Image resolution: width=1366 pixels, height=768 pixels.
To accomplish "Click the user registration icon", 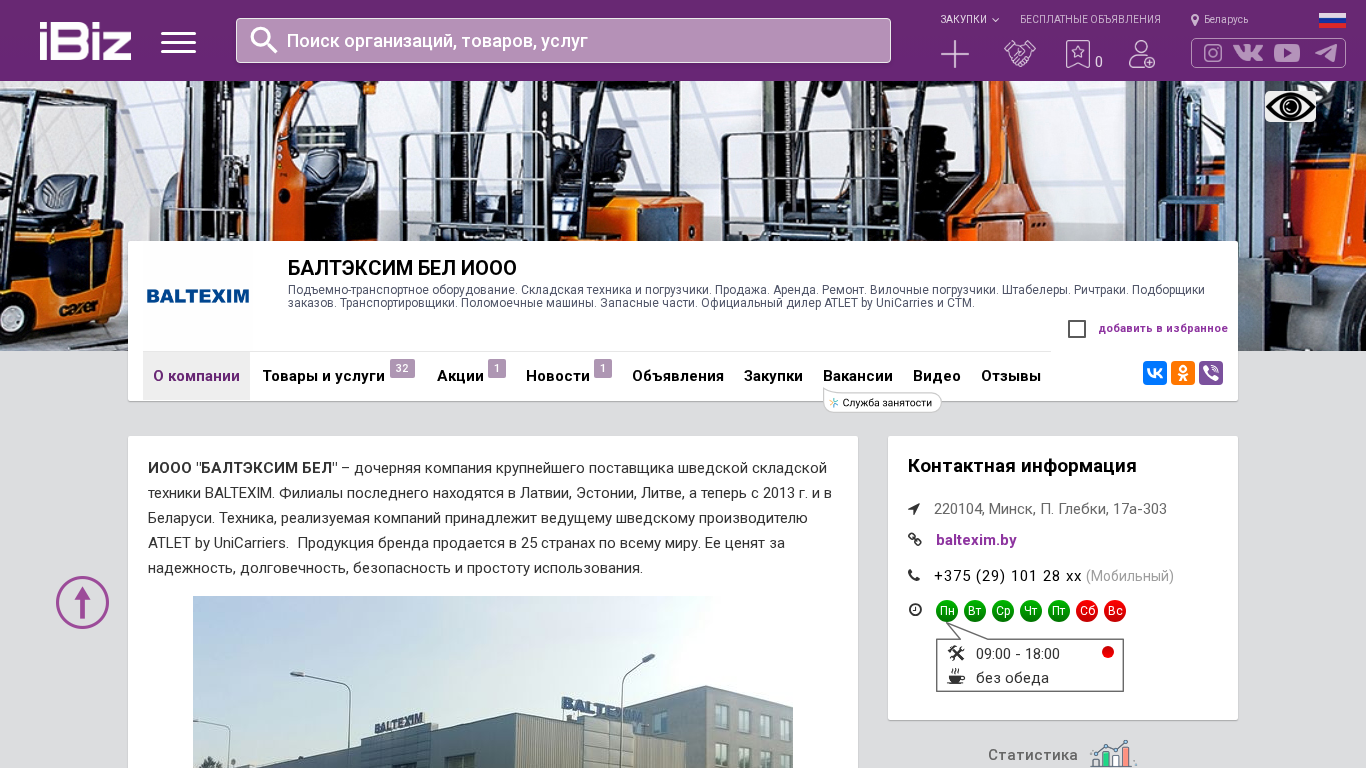I will pos(1142,54).
